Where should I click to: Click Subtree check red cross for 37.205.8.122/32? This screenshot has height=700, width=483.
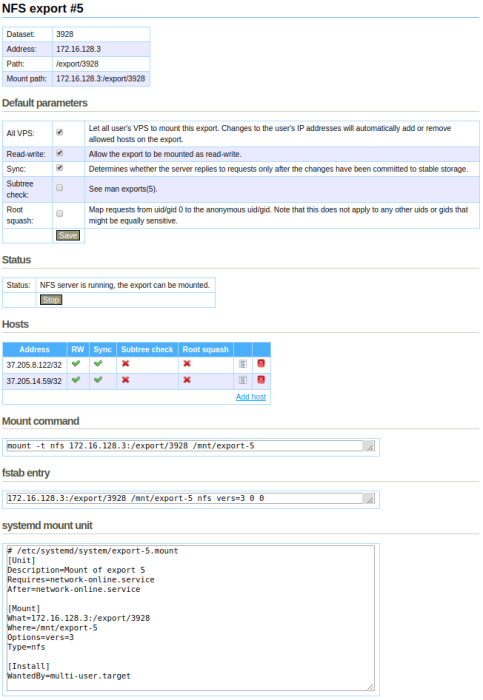click(125, 363)
